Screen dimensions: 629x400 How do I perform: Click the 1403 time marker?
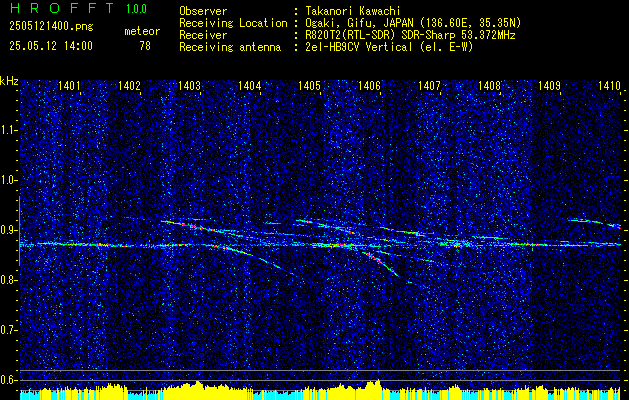click(189, 85)
